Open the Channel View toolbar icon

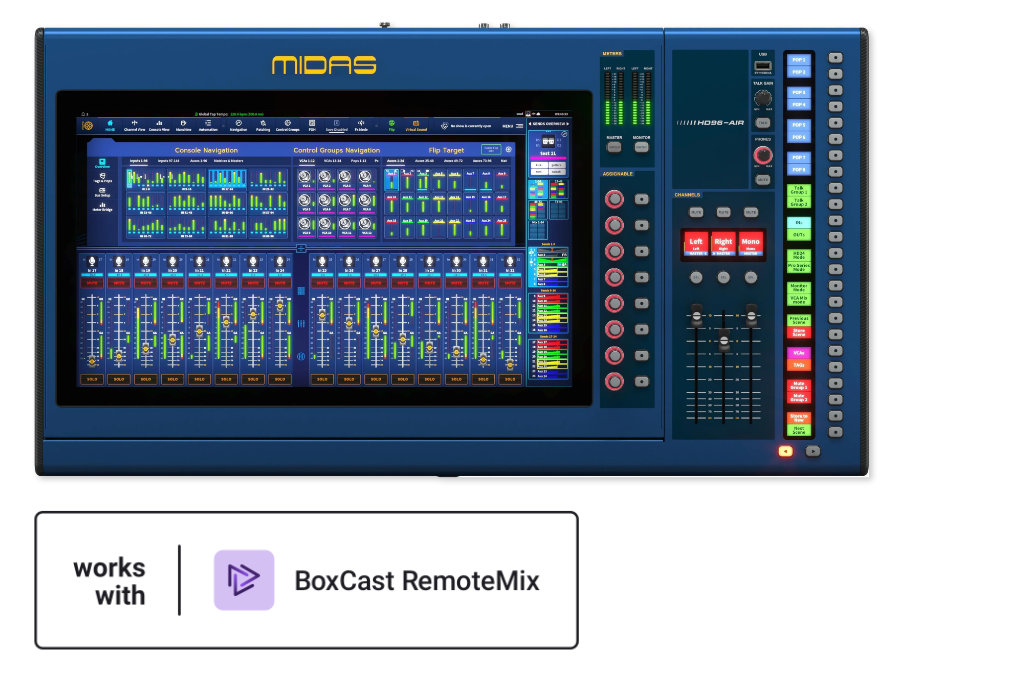(134, 125)
